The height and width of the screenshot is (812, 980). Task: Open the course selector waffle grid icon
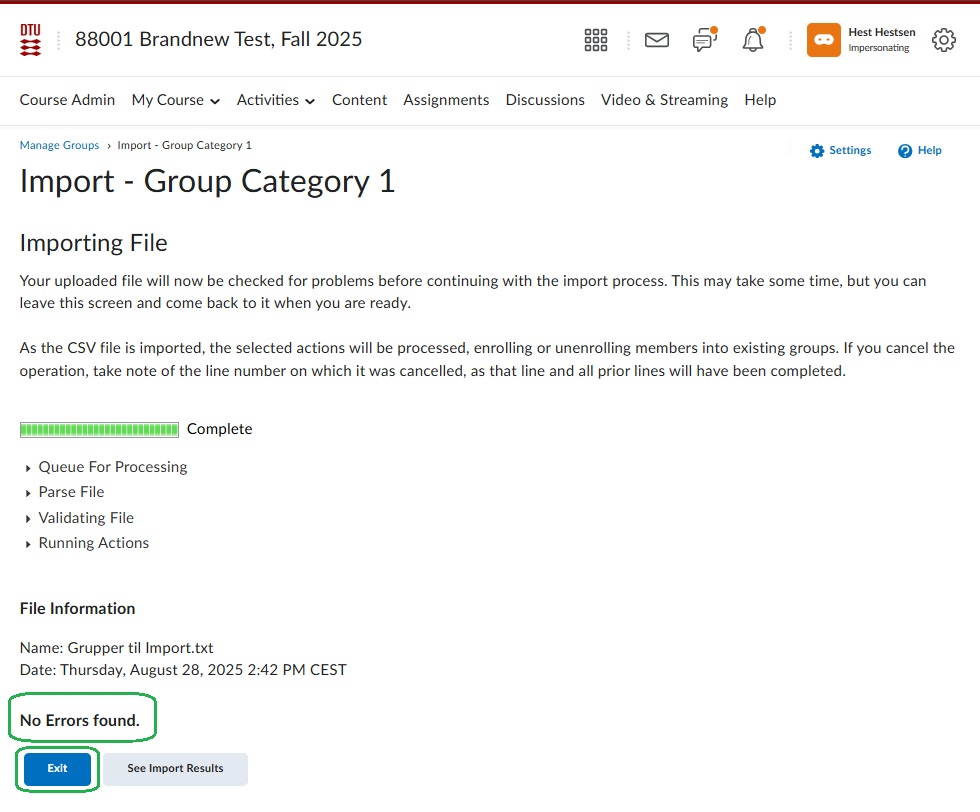coord(596,40)
